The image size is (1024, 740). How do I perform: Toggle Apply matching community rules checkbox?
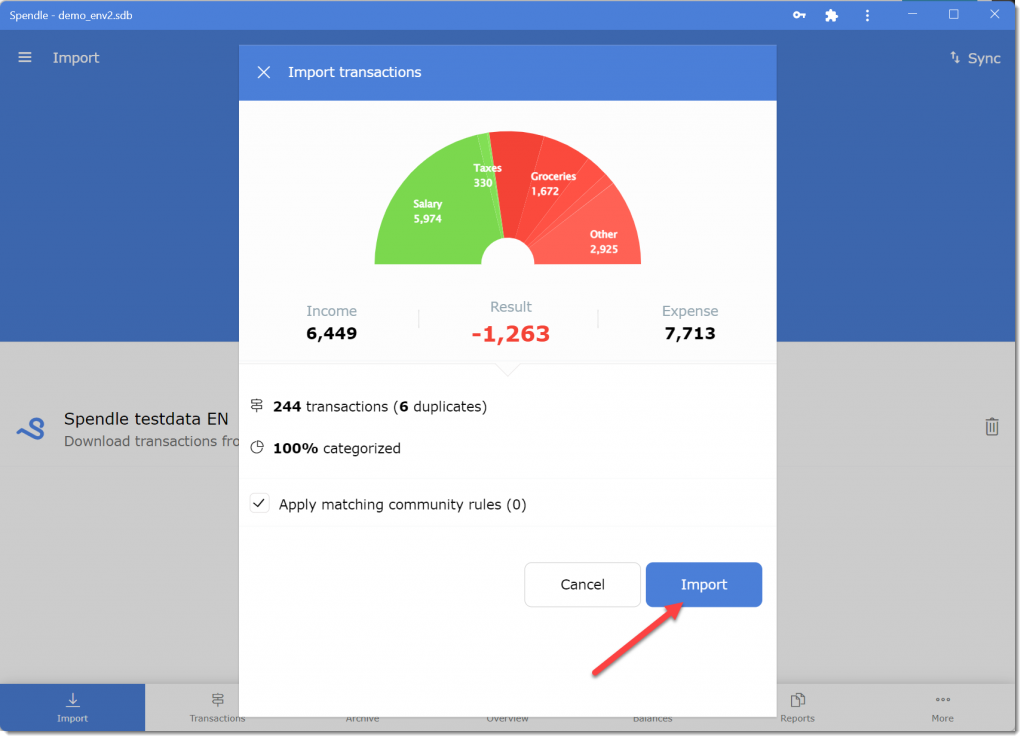pos(259,504)
